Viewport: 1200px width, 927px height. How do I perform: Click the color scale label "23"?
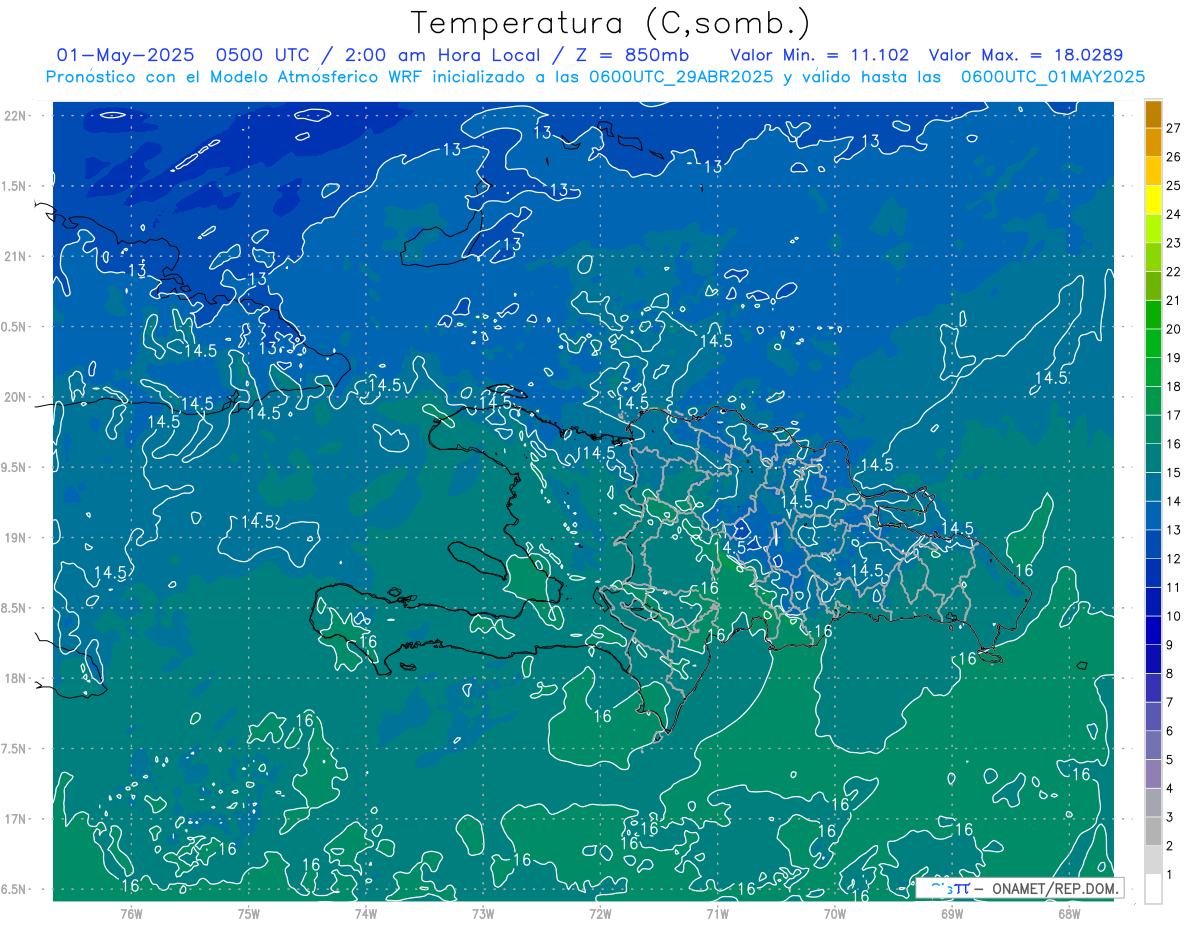1175,243
